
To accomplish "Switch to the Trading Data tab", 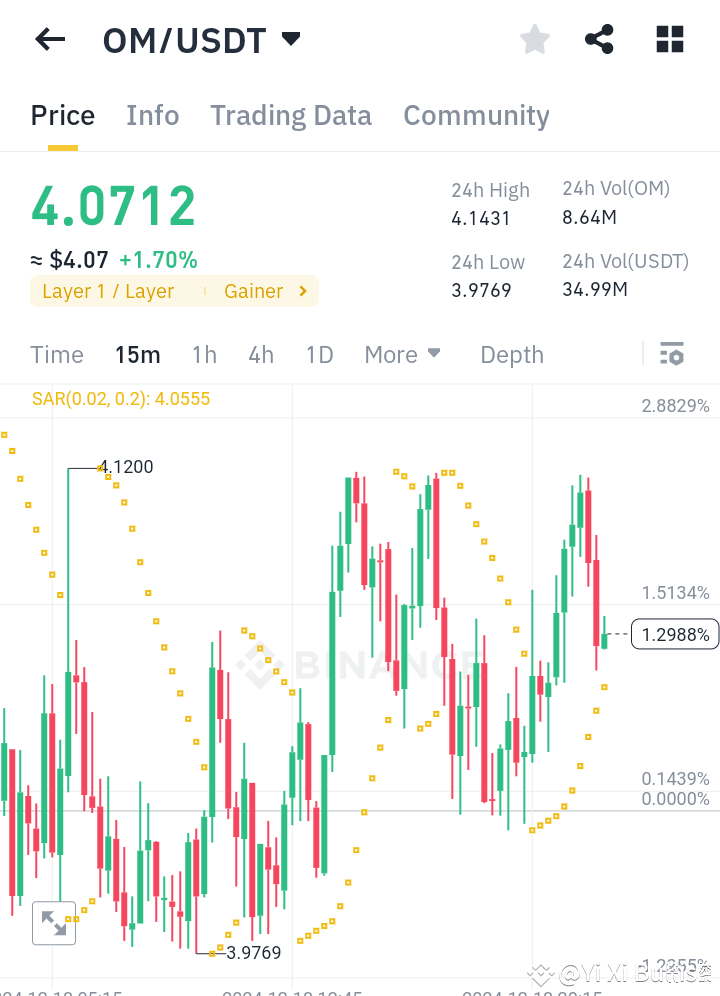I will coord(290,115).
